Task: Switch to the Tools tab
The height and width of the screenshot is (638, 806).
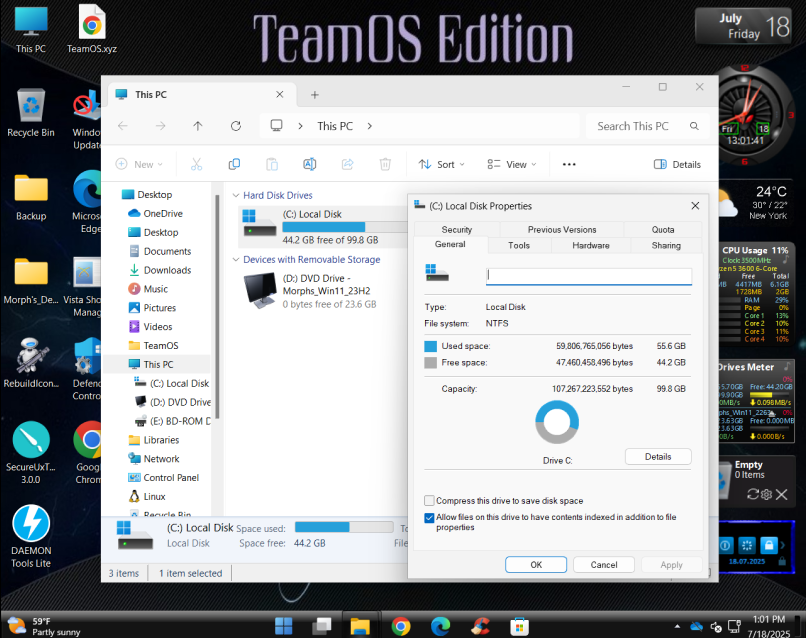Action: coord(519,245)
